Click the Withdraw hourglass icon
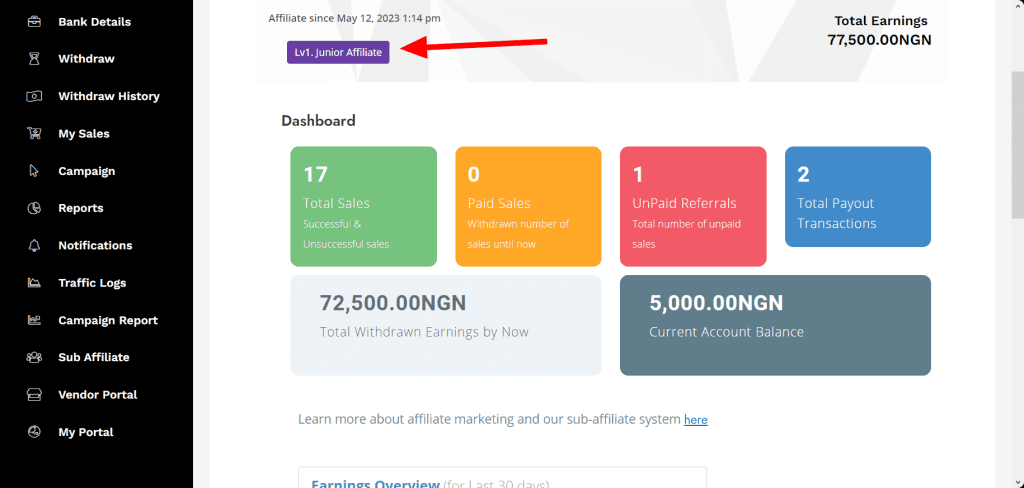The image size is (1024, 488). (x=34, y=59)
